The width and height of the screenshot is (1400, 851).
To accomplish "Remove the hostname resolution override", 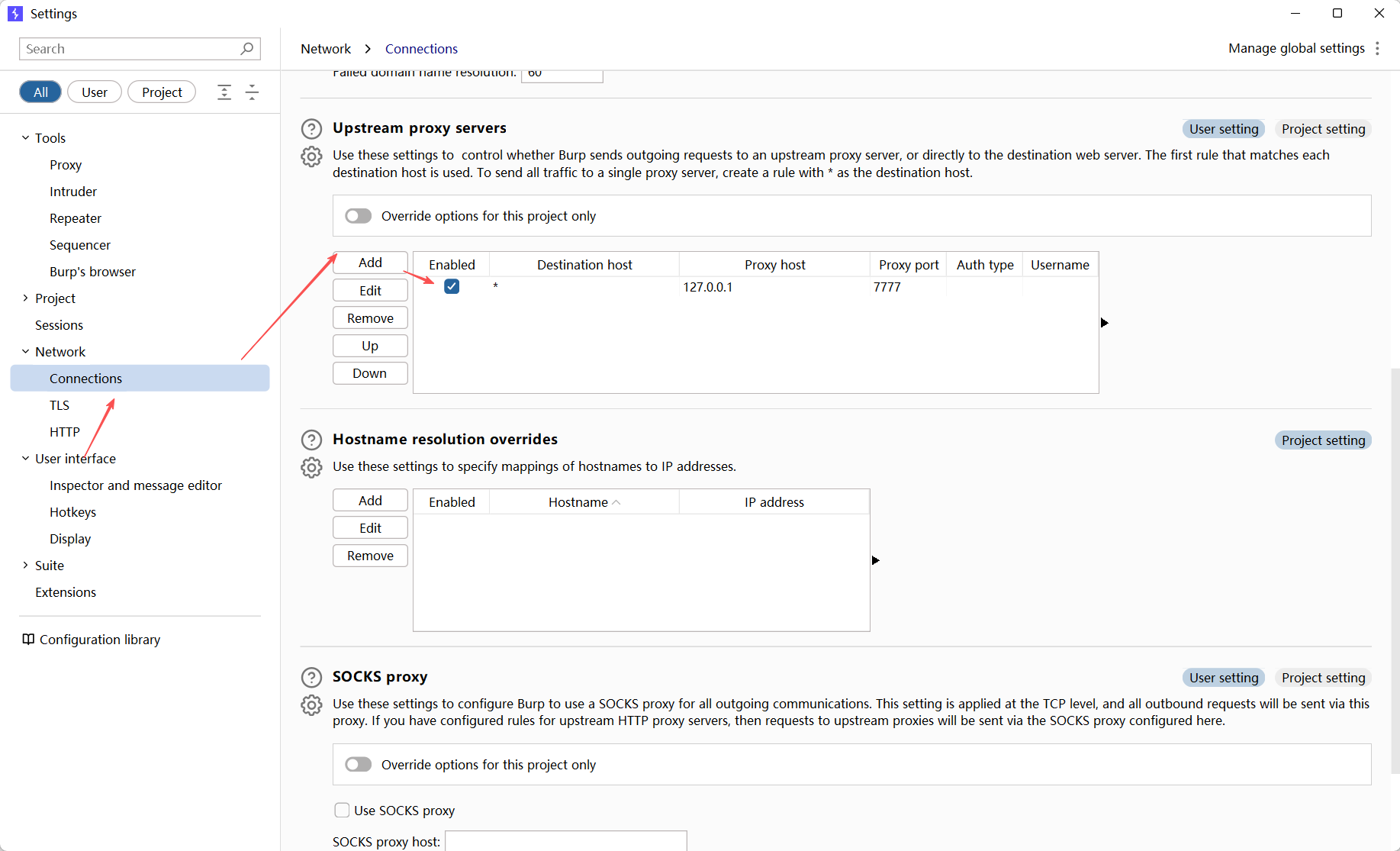I will click(370, 556).
